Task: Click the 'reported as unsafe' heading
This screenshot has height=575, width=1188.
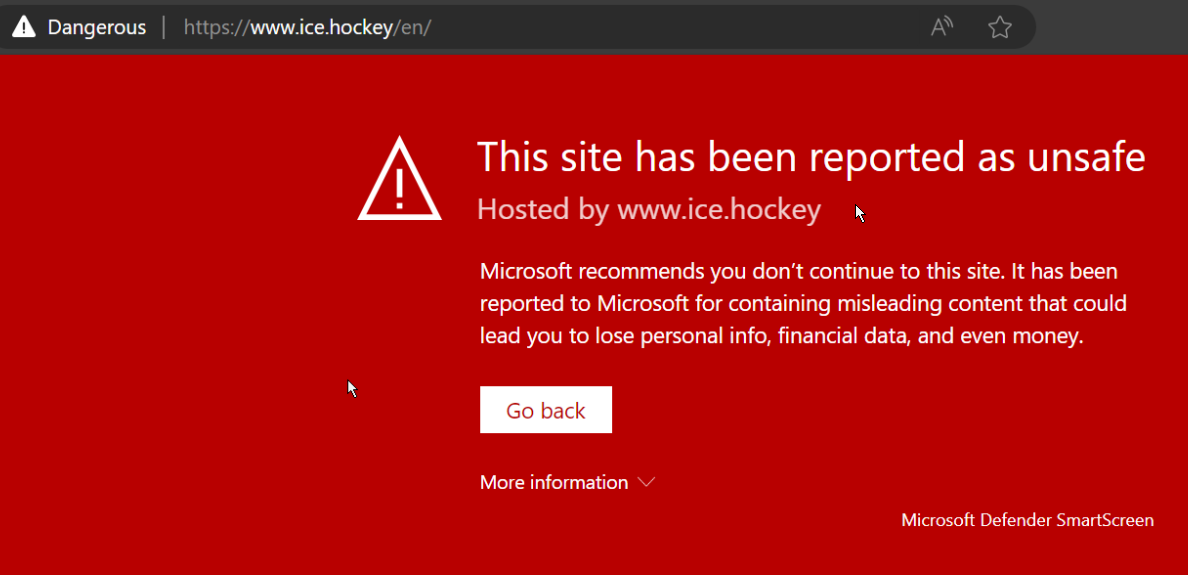Action: click(810, 157)
